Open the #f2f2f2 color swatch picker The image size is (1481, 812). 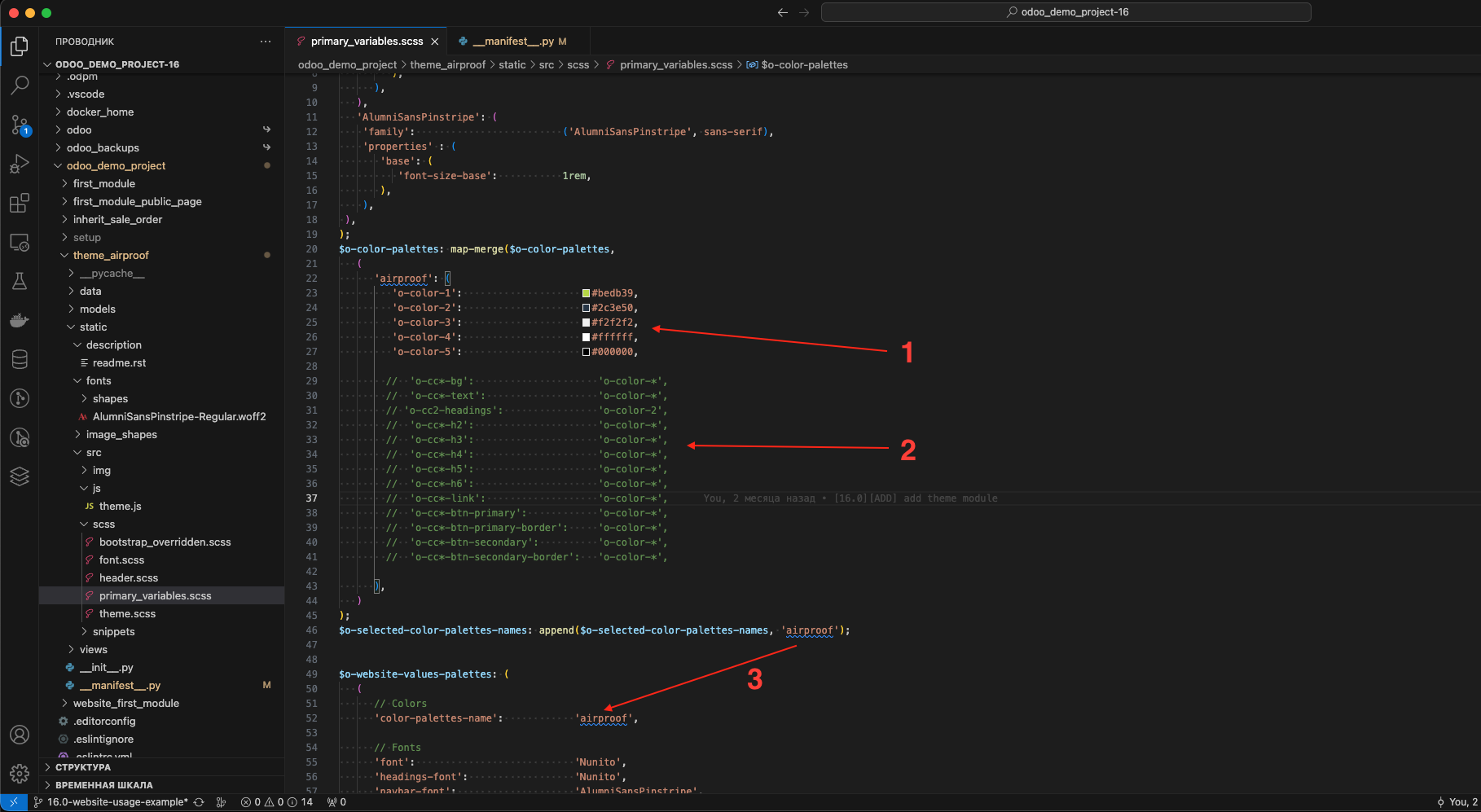click(586, 323)
